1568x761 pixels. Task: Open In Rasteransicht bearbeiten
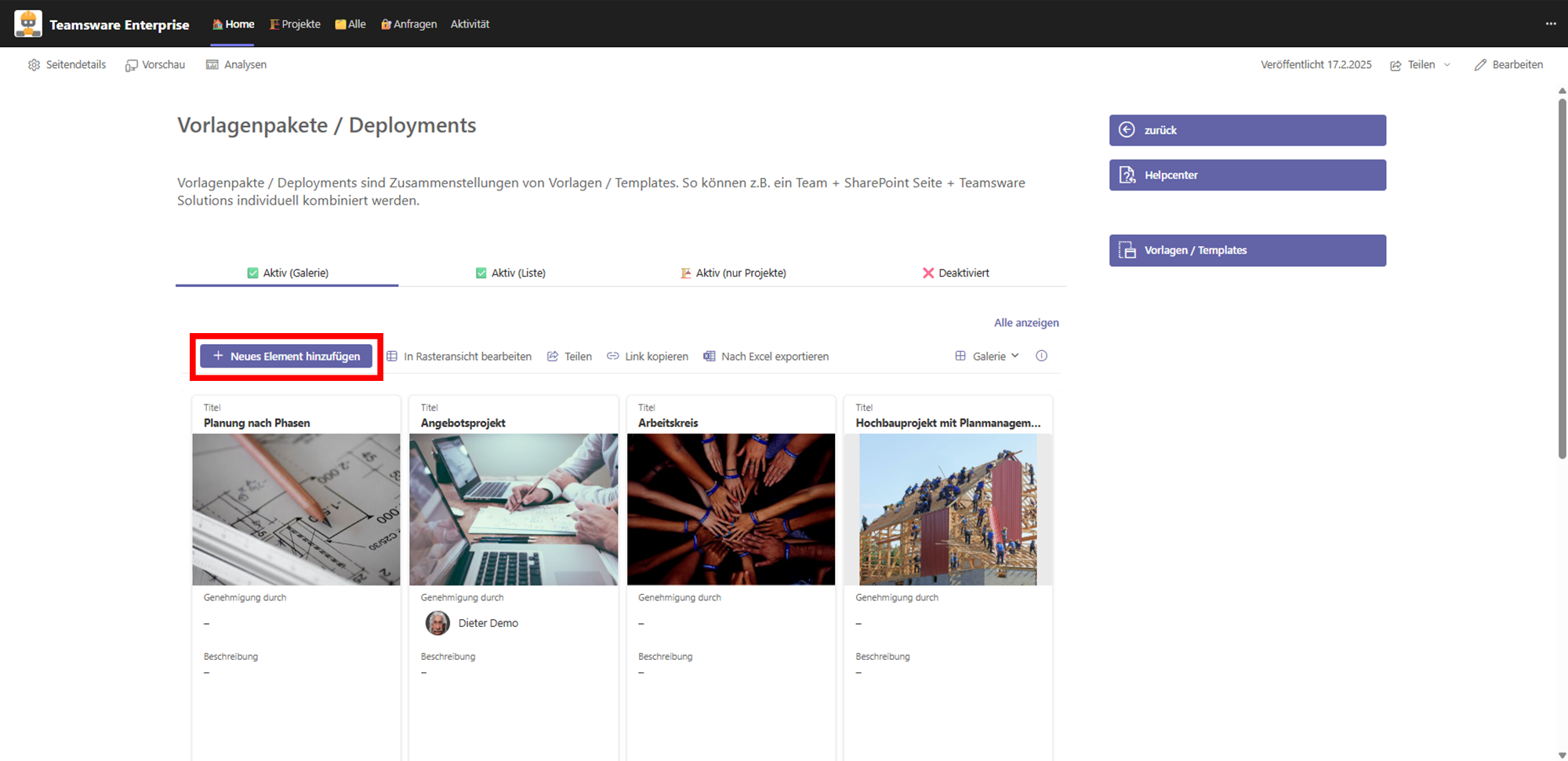(459, 357)
